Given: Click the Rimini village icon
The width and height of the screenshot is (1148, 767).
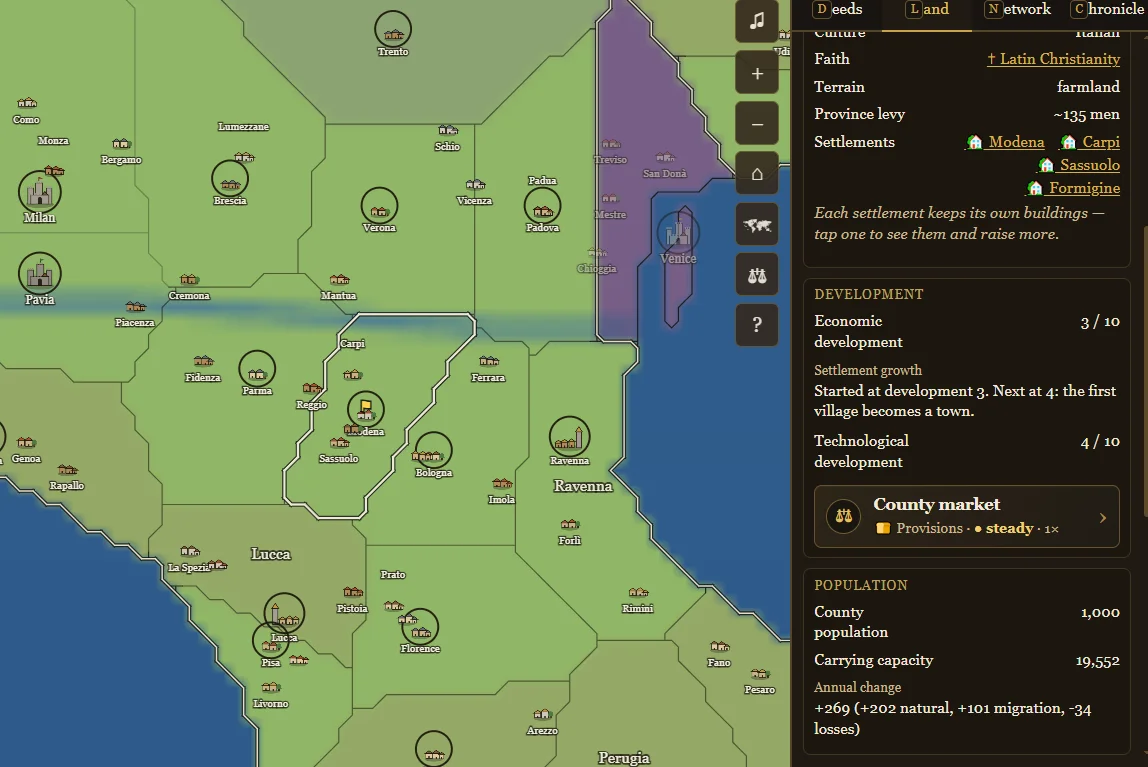Looking at the screenshot, I should pos(638,592).
